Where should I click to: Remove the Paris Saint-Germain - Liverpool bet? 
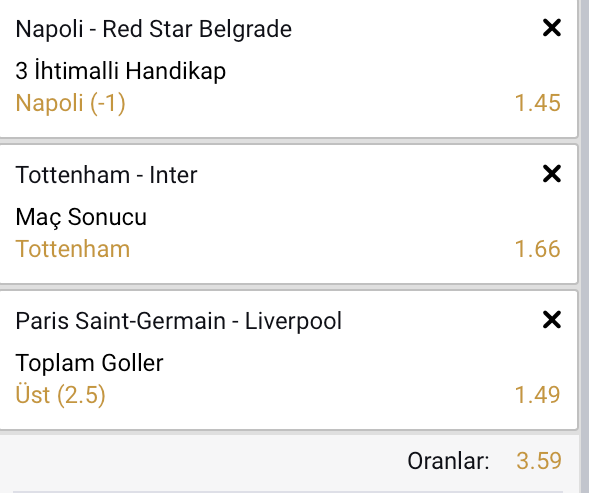click(552, 320)
